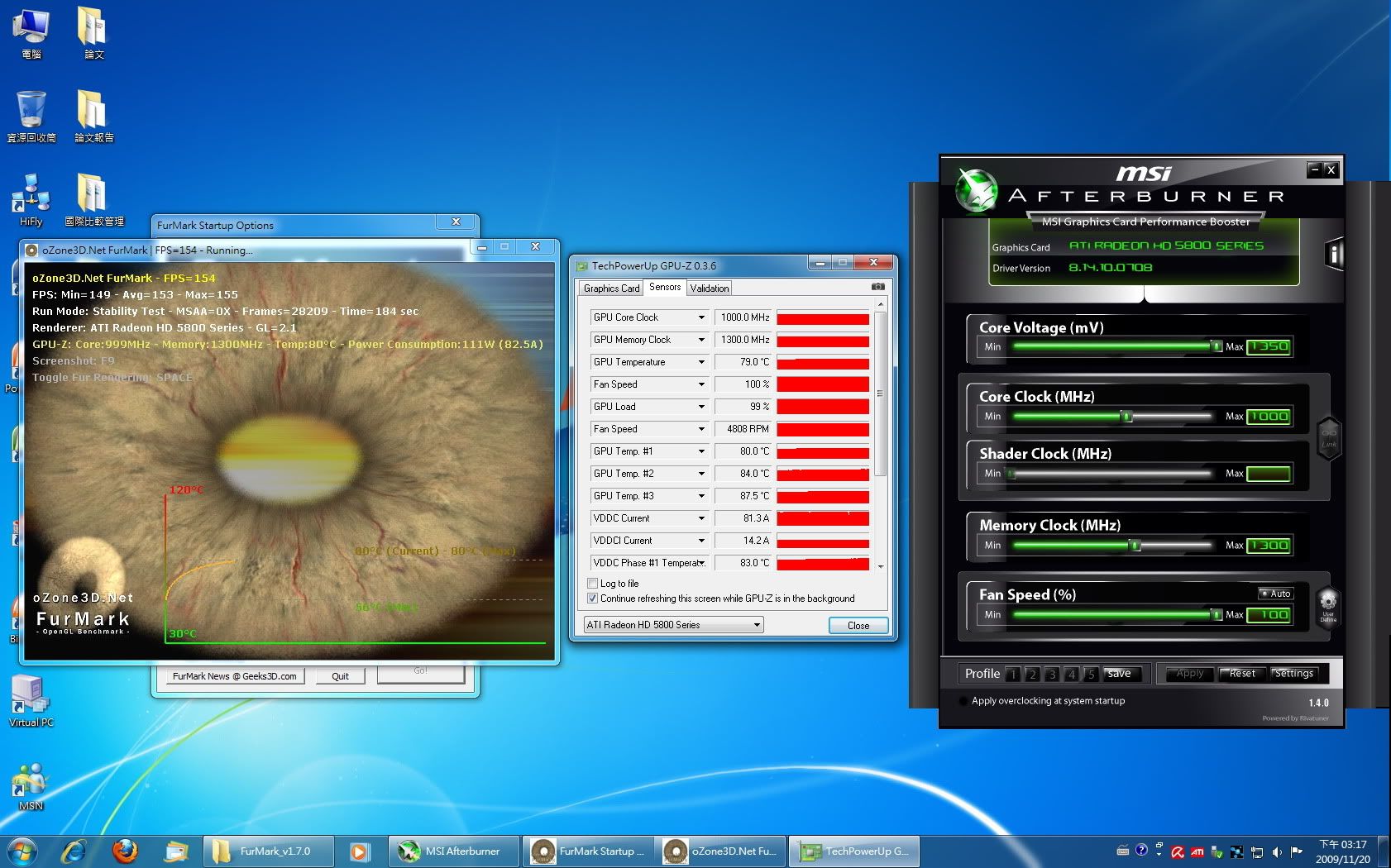1391x868 pixels.
Task: Click the GPU-Z screenshot camera icon
Action: 878,287
